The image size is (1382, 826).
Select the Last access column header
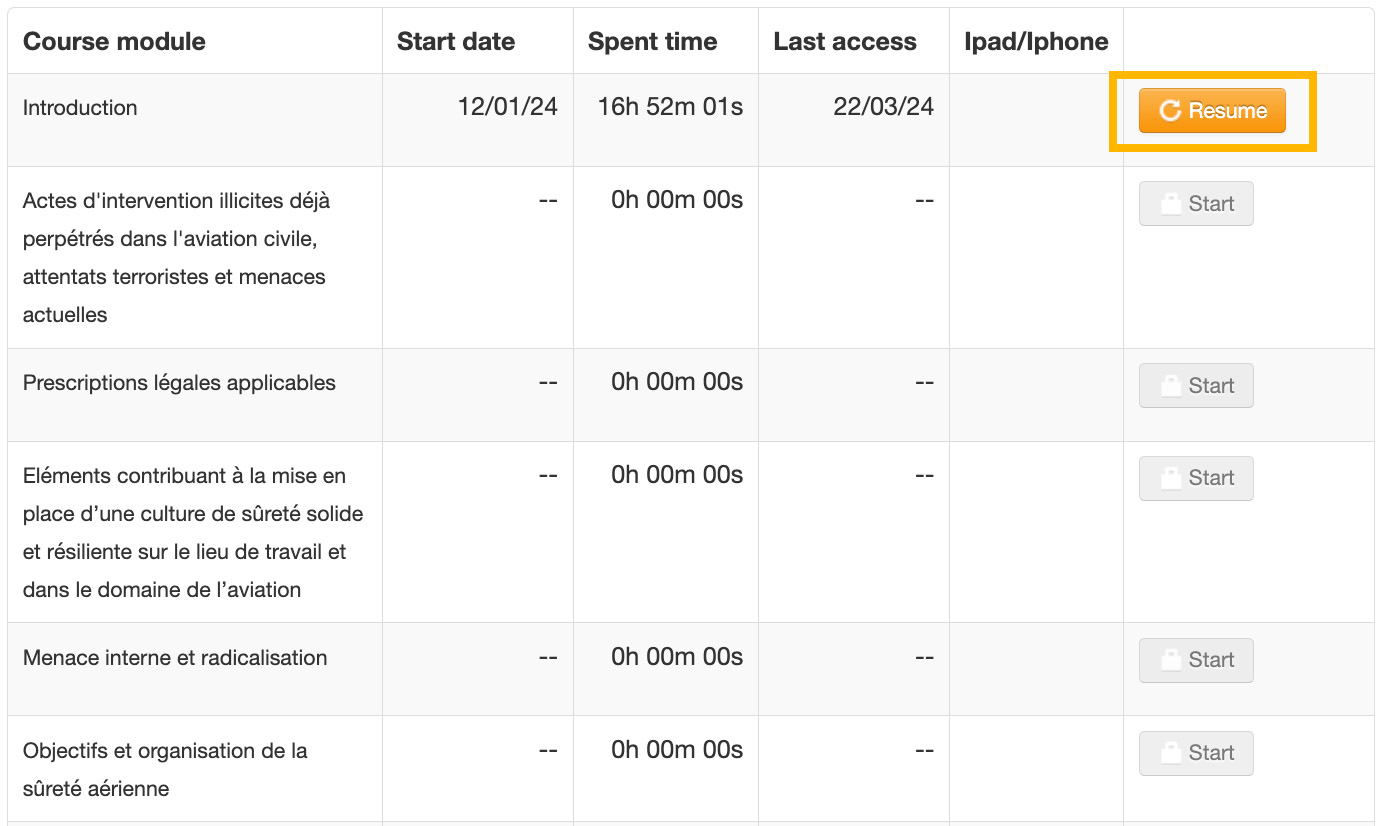coord(845,41)
